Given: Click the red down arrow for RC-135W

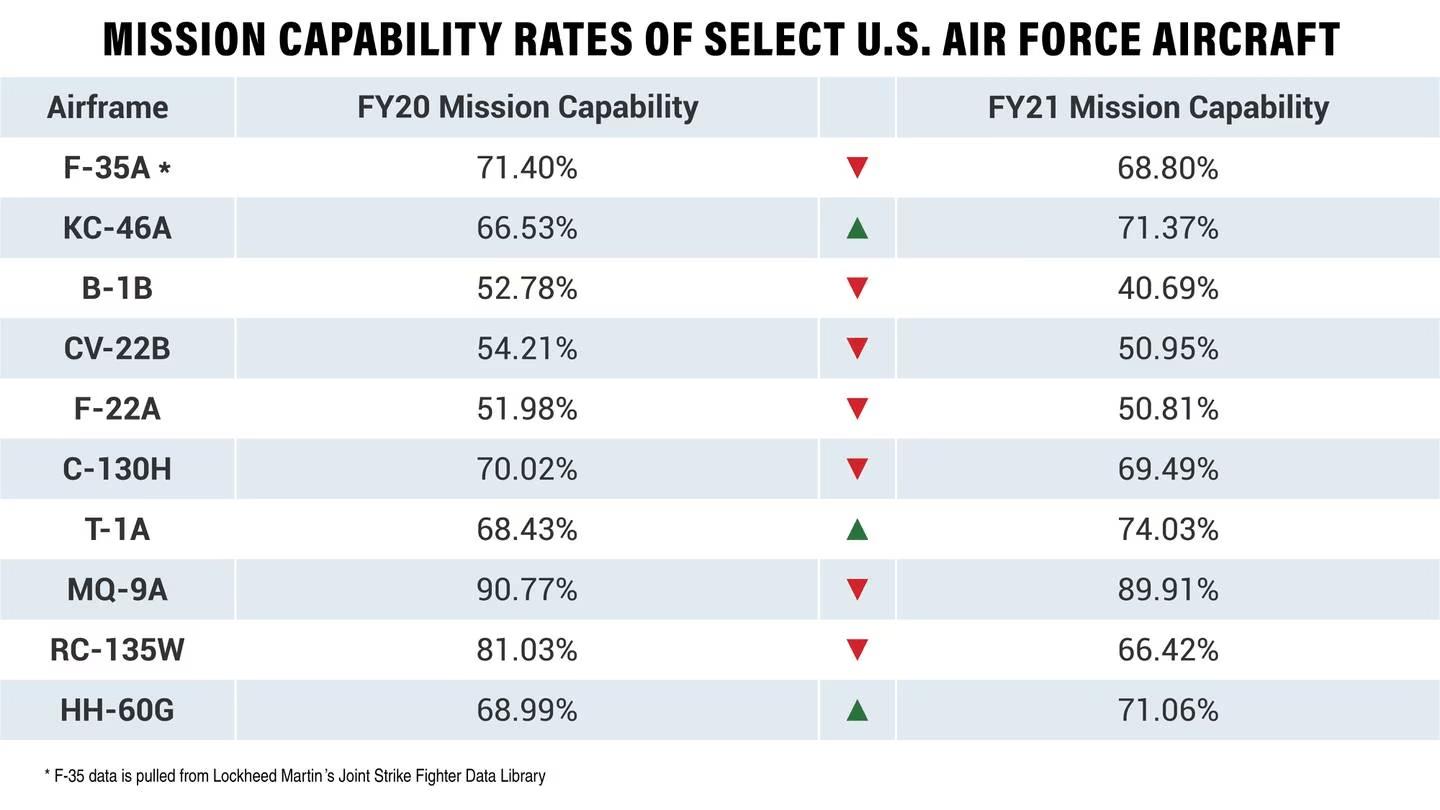Looking at the screenshot, I should tap(856, 650).
